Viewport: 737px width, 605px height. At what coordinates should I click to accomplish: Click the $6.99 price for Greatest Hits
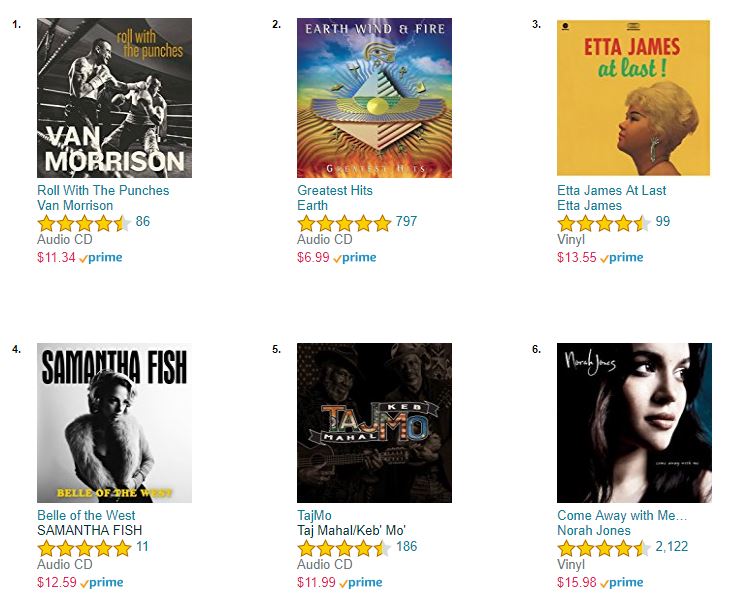click(x=313, y=257)
